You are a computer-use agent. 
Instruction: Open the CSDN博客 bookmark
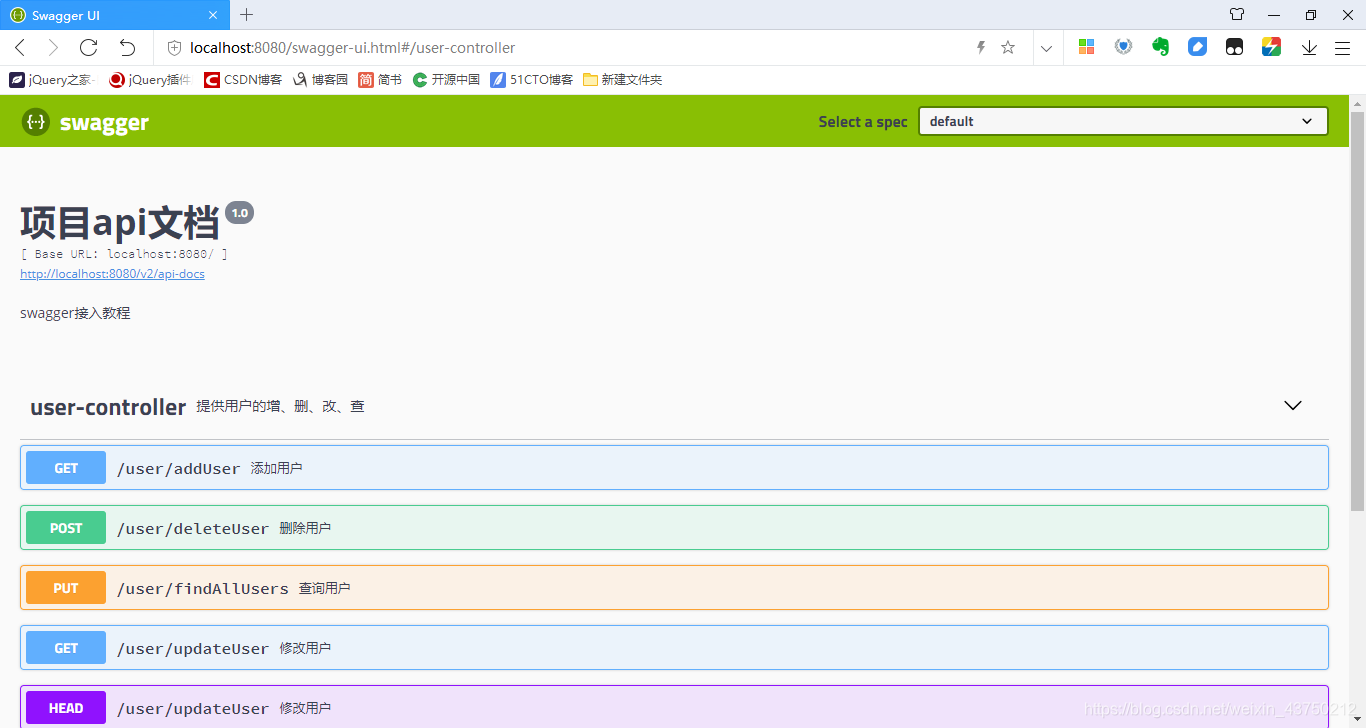pyautogui.click(x=243, y=80)
